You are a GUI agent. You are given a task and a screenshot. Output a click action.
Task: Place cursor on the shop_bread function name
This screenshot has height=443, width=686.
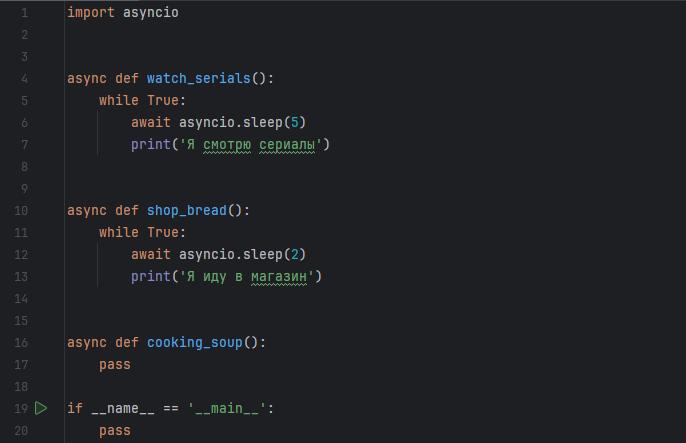pyautogui.click(x=186, y=210)
